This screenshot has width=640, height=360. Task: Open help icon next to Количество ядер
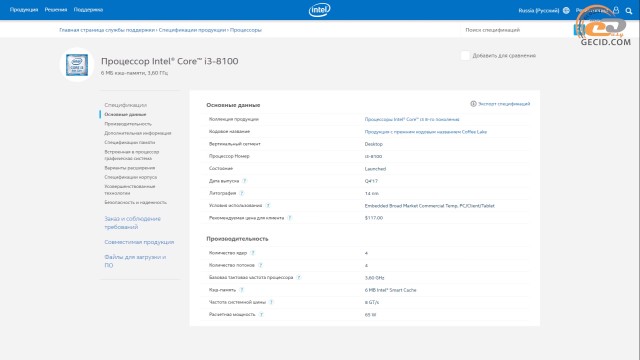click(253, 253)
